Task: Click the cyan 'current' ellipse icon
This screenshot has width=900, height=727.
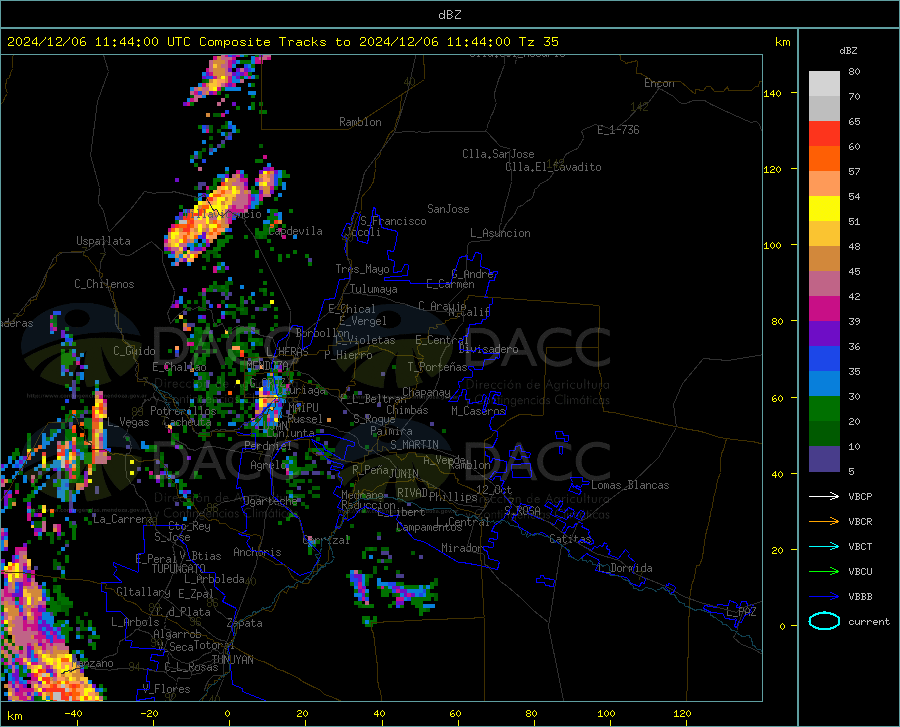Action: (x=824, y=621)
